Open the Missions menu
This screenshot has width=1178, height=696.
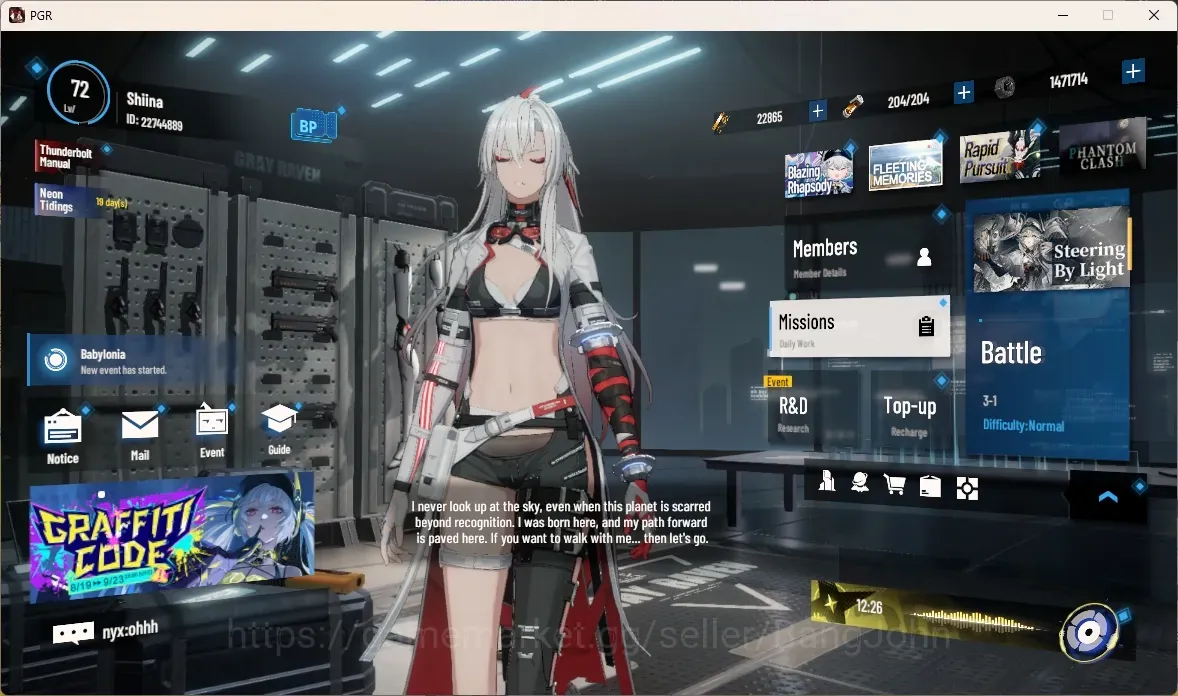tap(859, 328)
